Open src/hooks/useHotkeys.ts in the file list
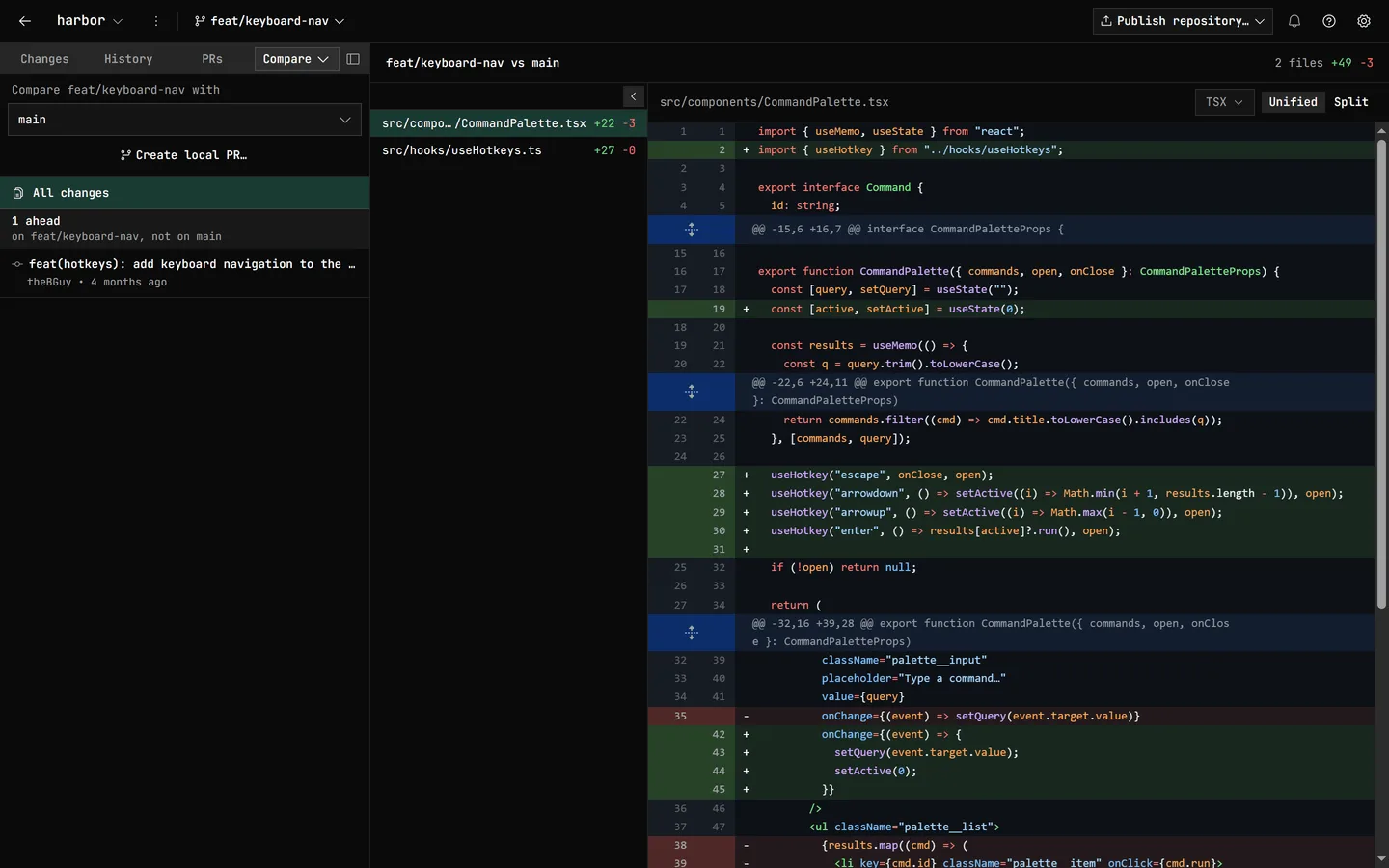This screenshot has width=1389, height=868. 508,150
